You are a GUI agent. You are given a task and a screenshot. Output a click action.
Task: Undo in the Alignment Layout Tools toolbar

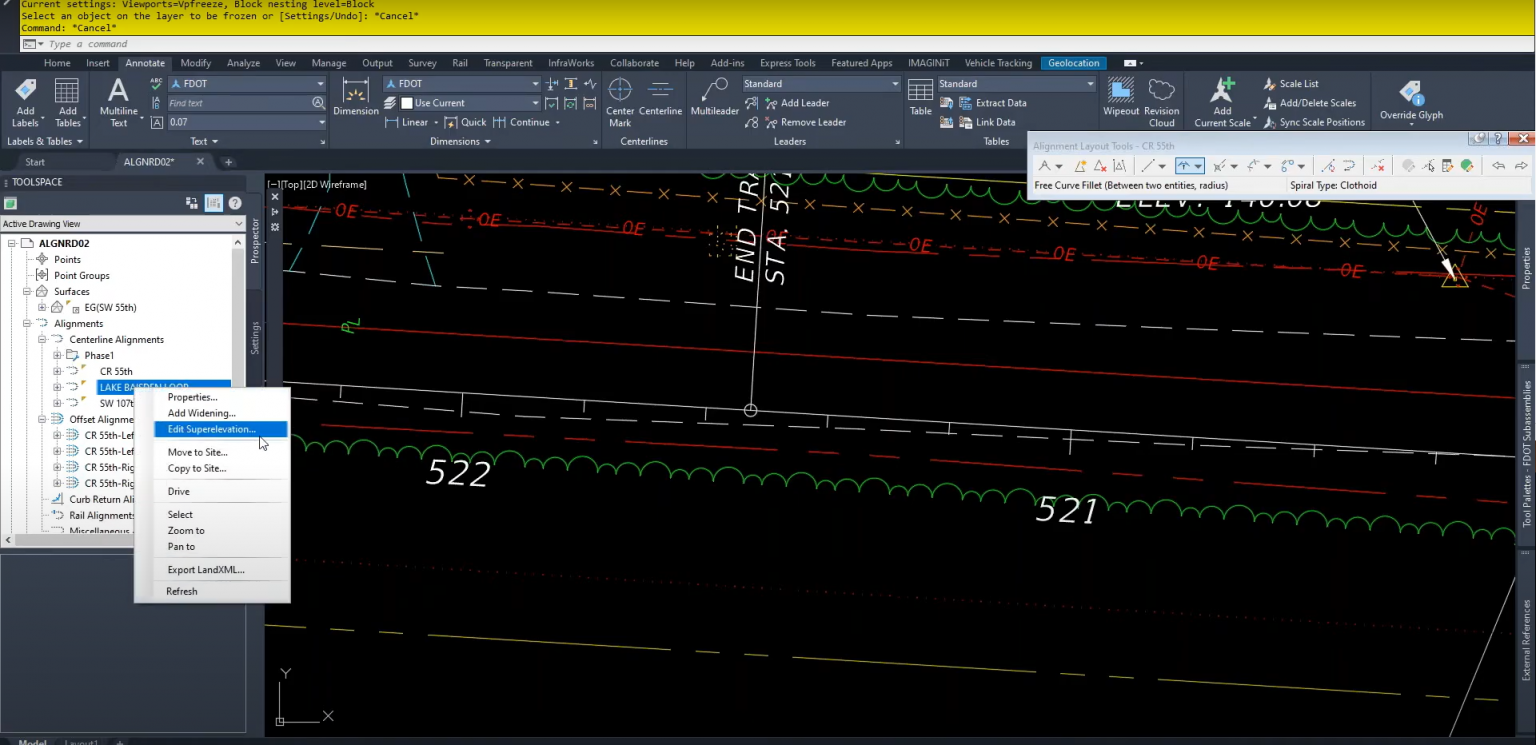[x=1497, y=166]
